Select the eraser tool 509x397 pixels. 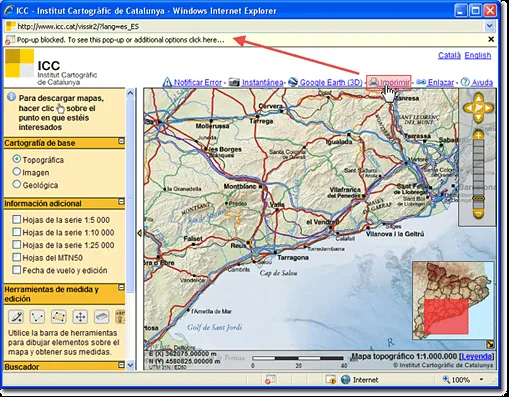[101, 316]
